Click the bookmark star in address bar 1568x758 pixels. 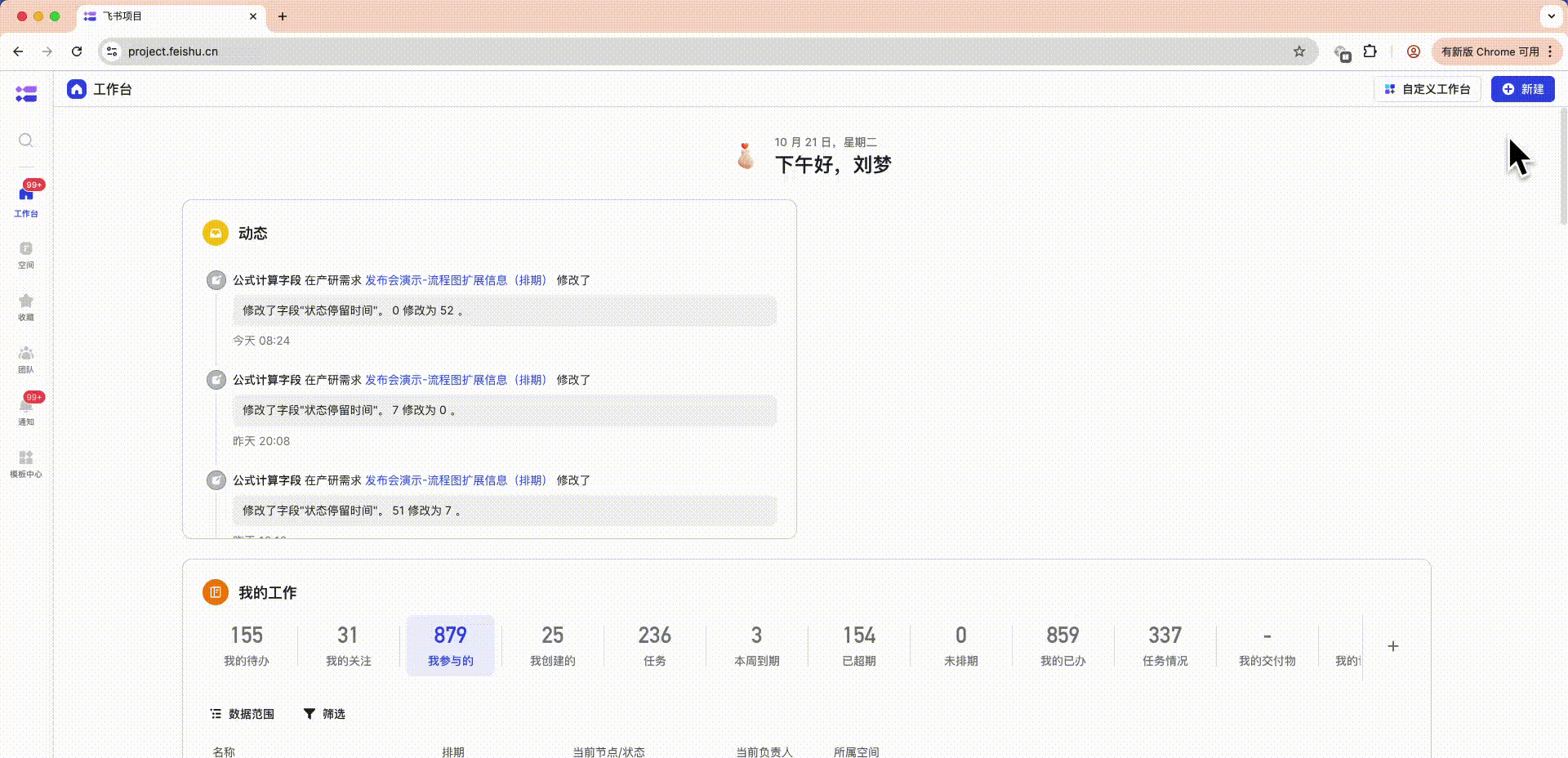1298,51
